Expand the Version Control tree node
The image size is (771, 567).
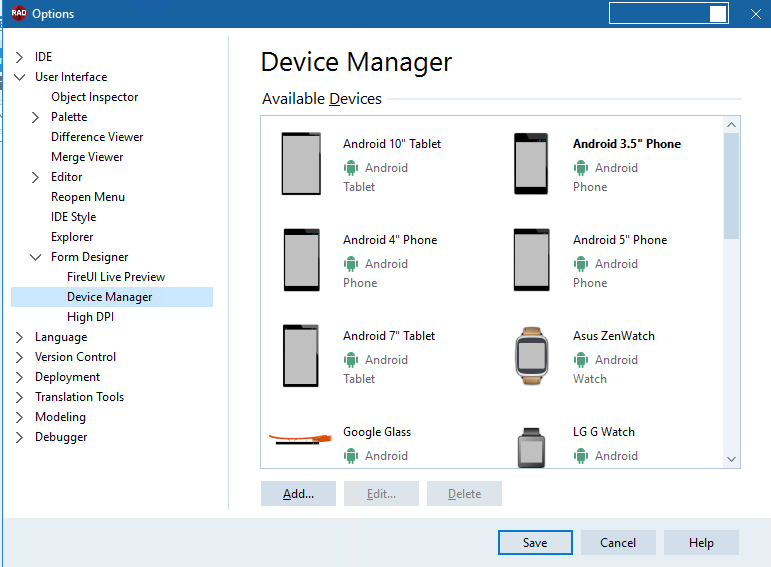19,358
